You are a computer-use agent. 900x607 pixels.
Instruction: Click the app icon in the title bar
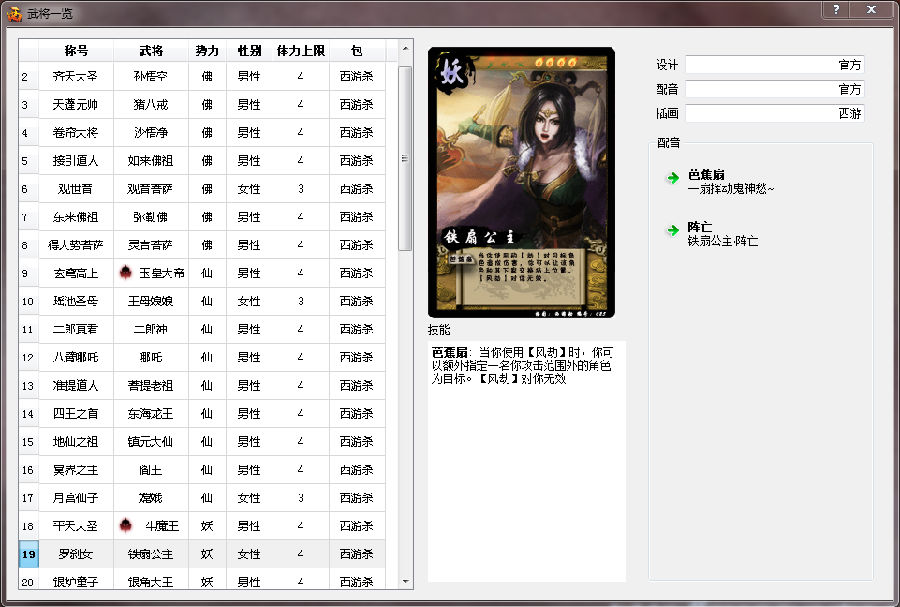pos(14,13)
